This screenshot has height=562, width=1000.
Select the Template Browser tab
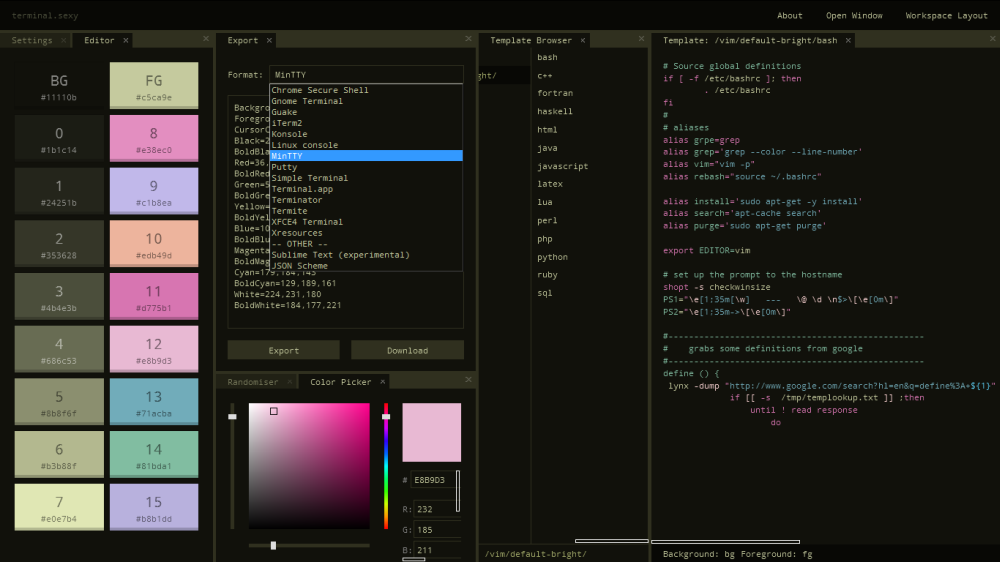pyautogui.click(x=531, y=40)
